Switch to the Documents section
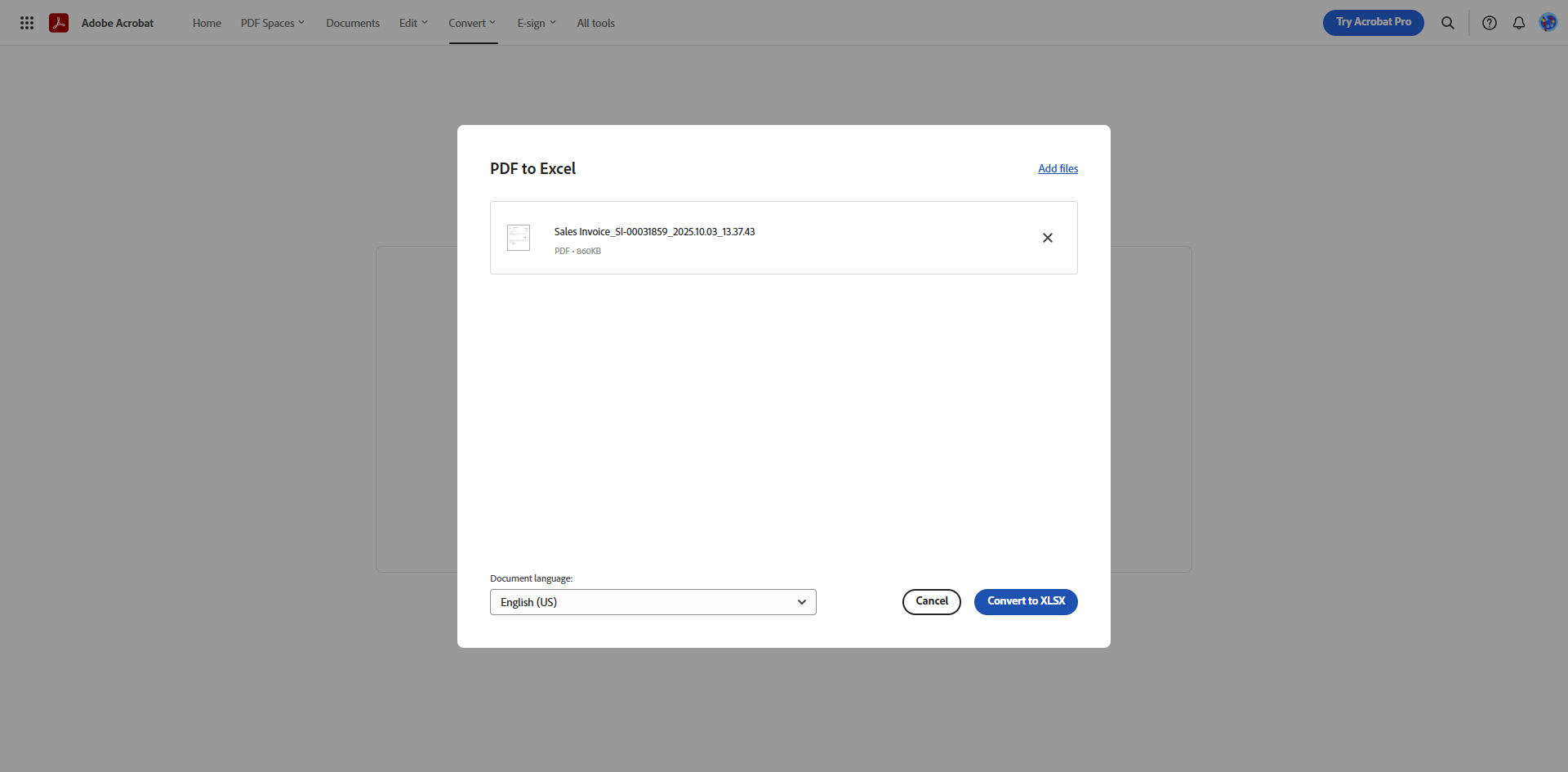Image resolution: width=1568 pixels, height=772 pixels. pos(352,22)
